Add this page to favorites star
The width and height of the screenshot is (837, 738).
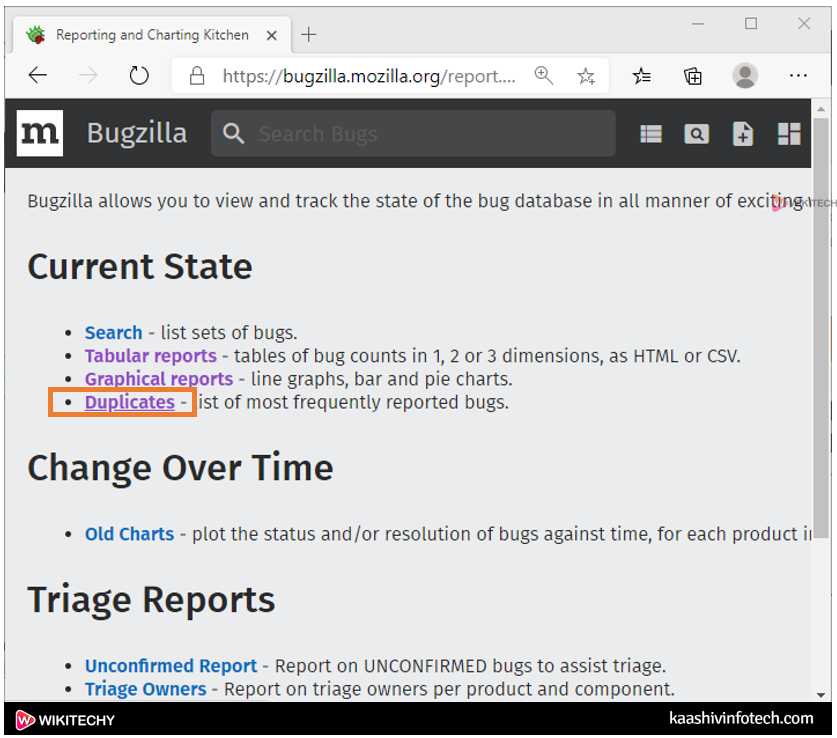(586, 76)
